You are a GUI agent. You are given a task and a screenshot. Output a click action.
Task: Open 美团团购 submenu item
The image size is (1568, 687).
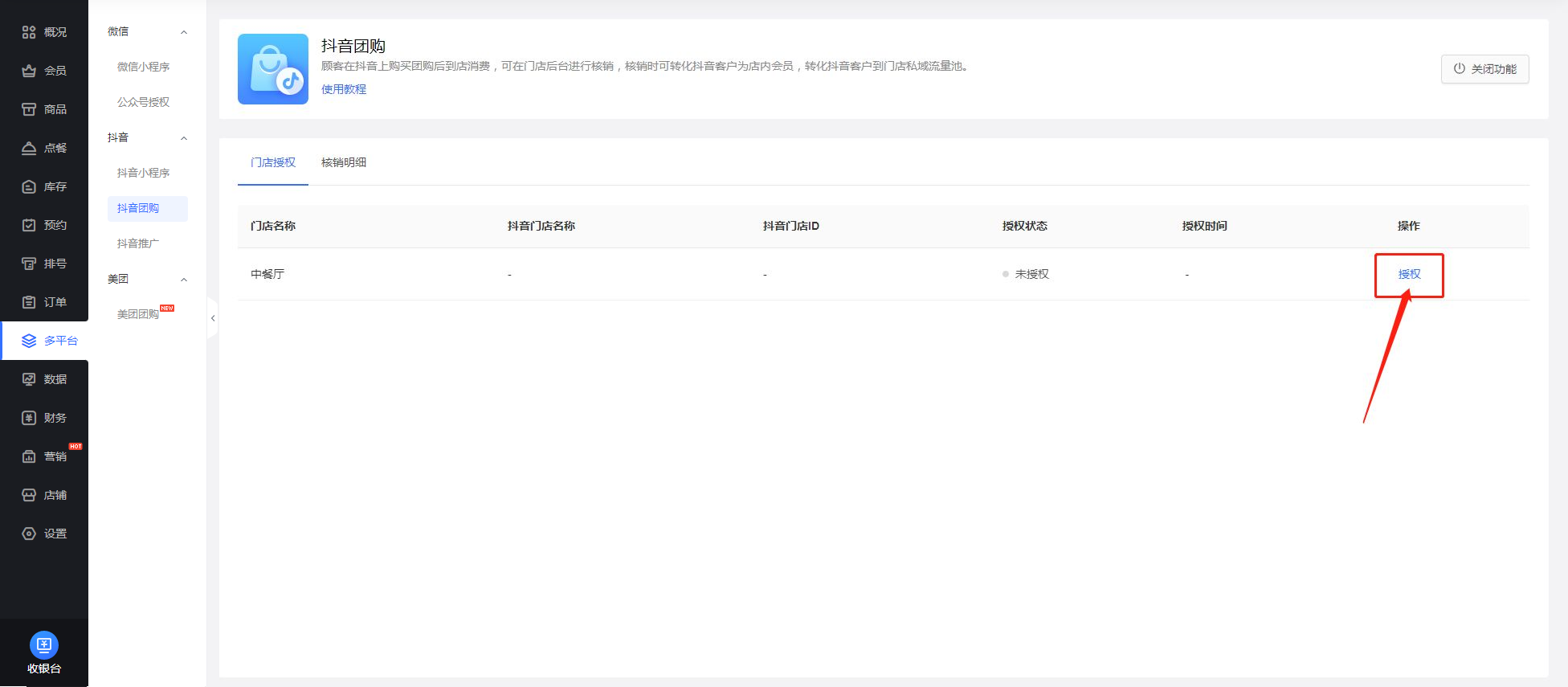tap(138, 314)
